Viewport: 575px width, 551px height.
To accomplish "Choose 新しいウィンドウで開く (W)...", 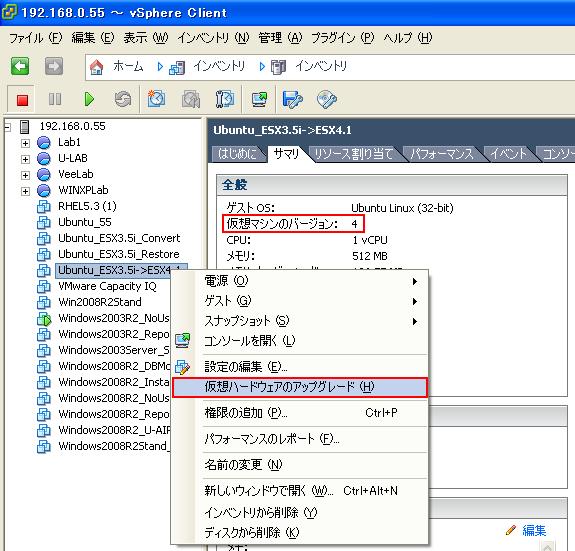I will pos(300,491).
